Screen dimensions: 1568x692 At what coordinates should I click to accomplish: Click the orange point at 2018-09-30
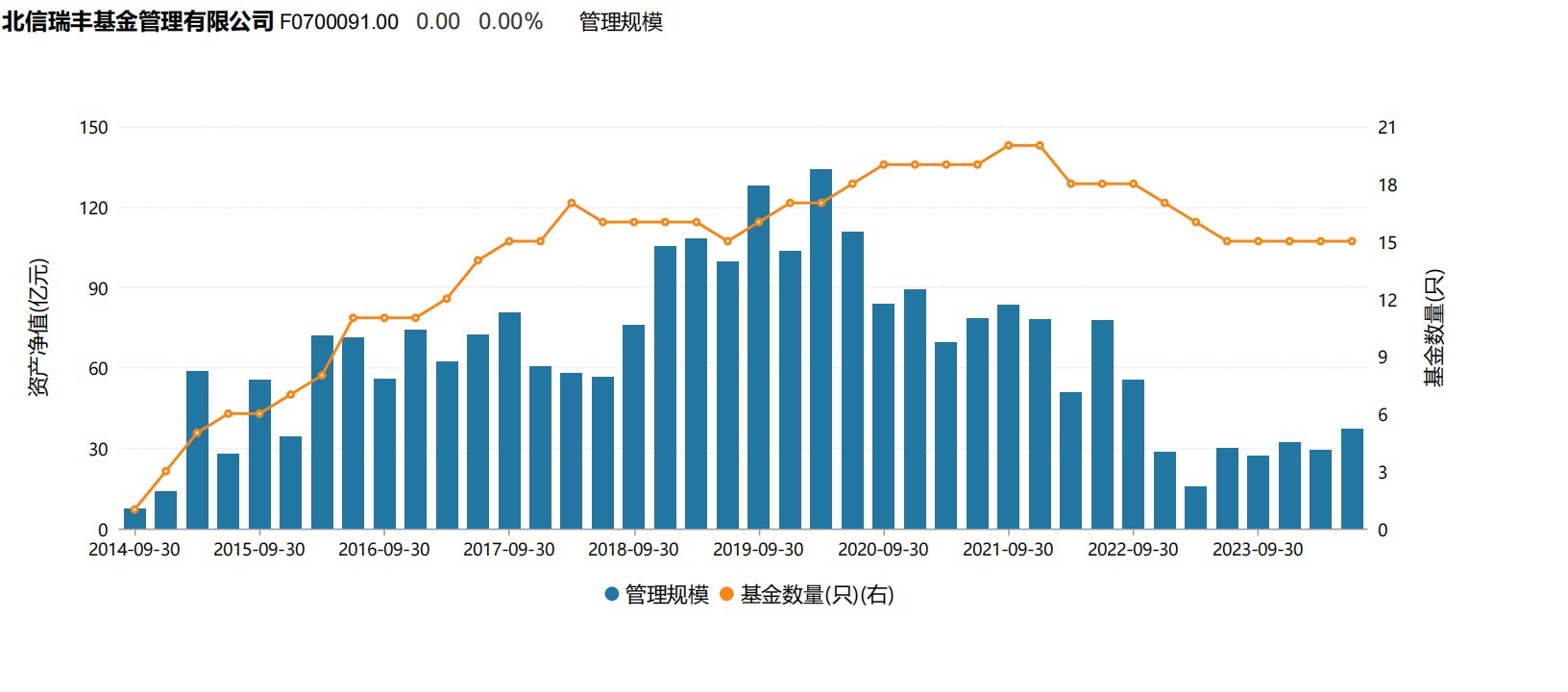click(633, 222)
